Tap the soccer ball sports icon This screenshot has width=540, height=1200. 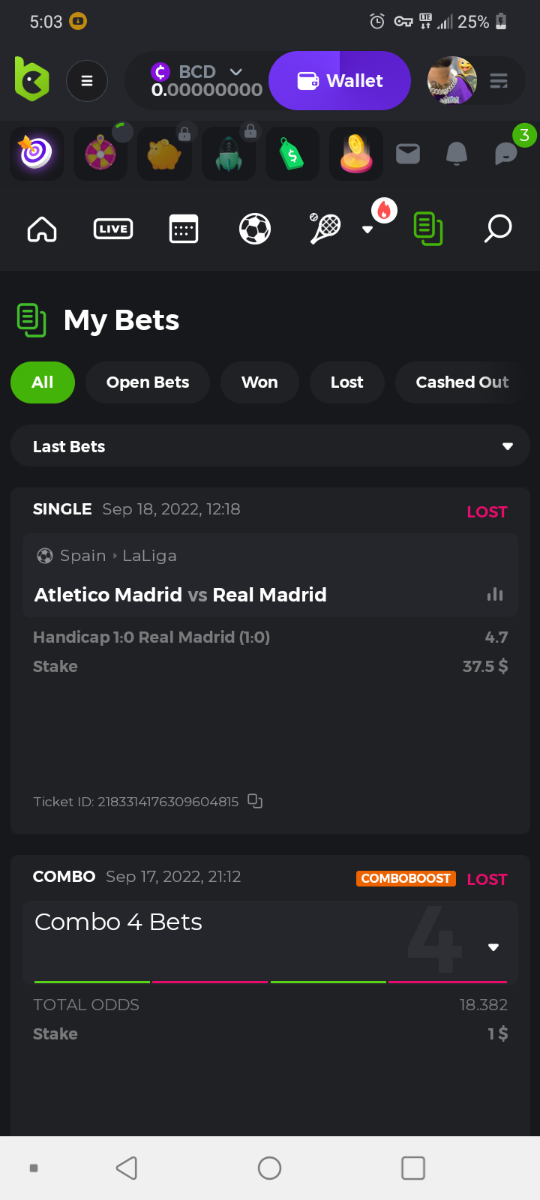click(255, 229)
